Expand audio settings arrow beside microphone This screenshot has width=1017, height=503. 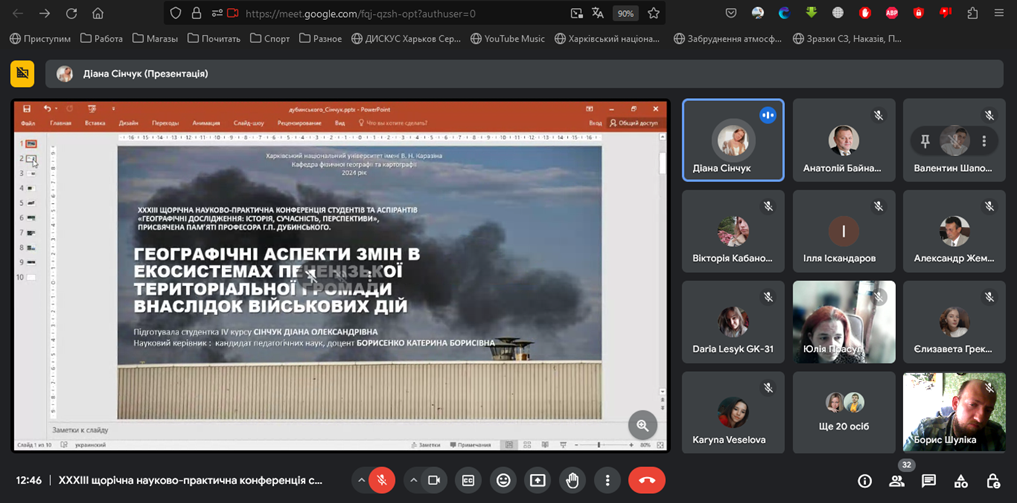(361, 480)
